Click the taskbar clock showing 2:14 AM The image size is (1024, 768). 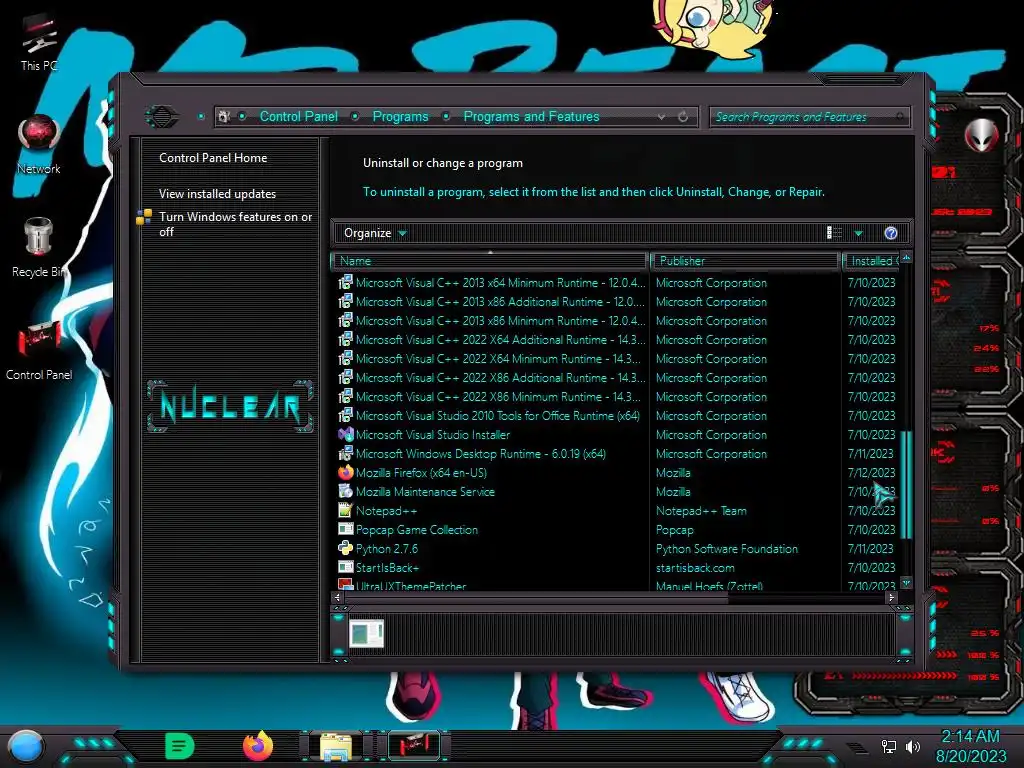point(970,737)
